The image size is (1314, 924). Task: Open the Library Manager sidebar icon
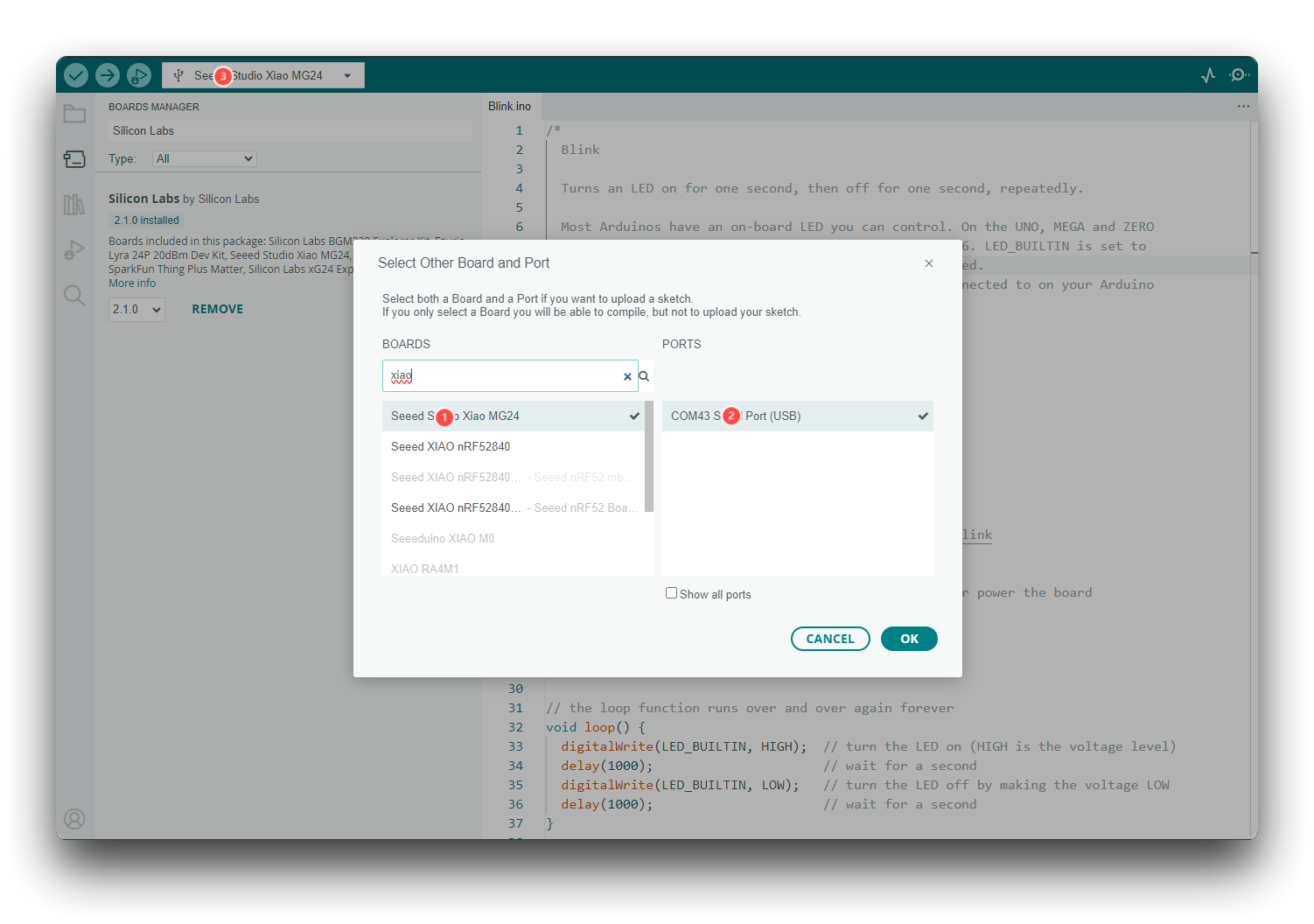click(x=74, y=205)
